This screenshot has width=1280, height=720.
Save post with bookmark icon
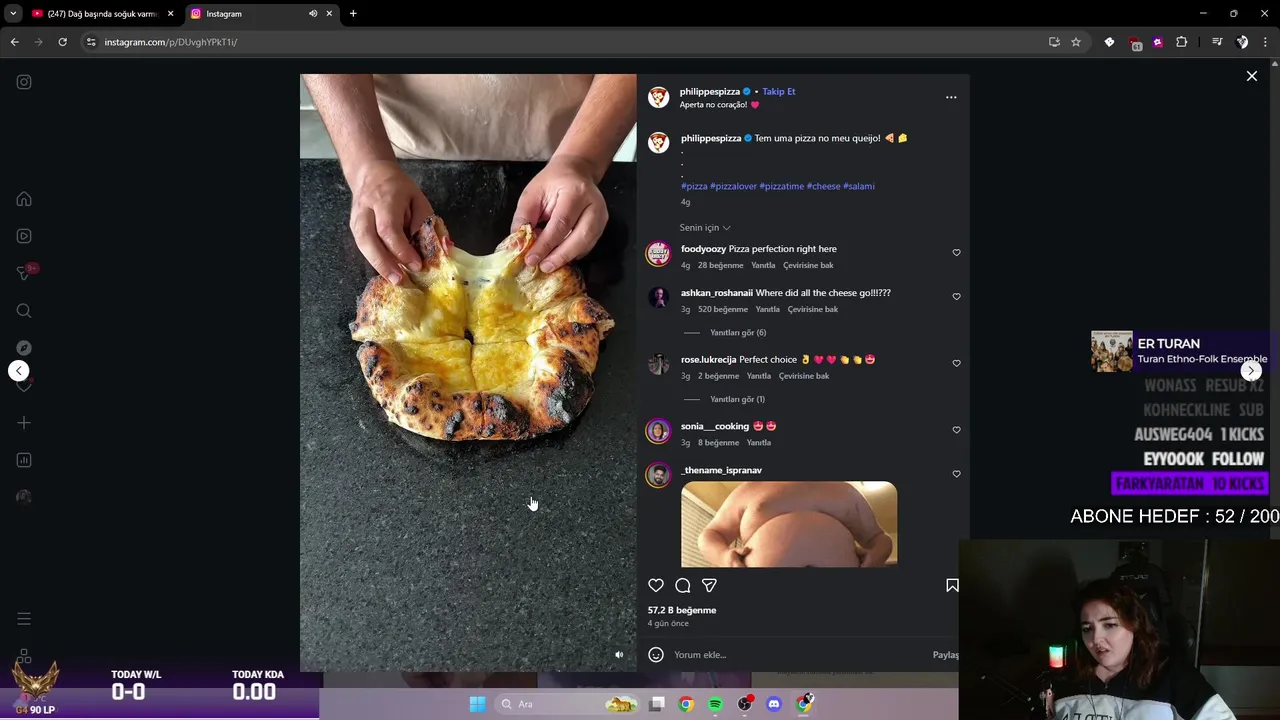pyautogui.click(x=952, y=585)
